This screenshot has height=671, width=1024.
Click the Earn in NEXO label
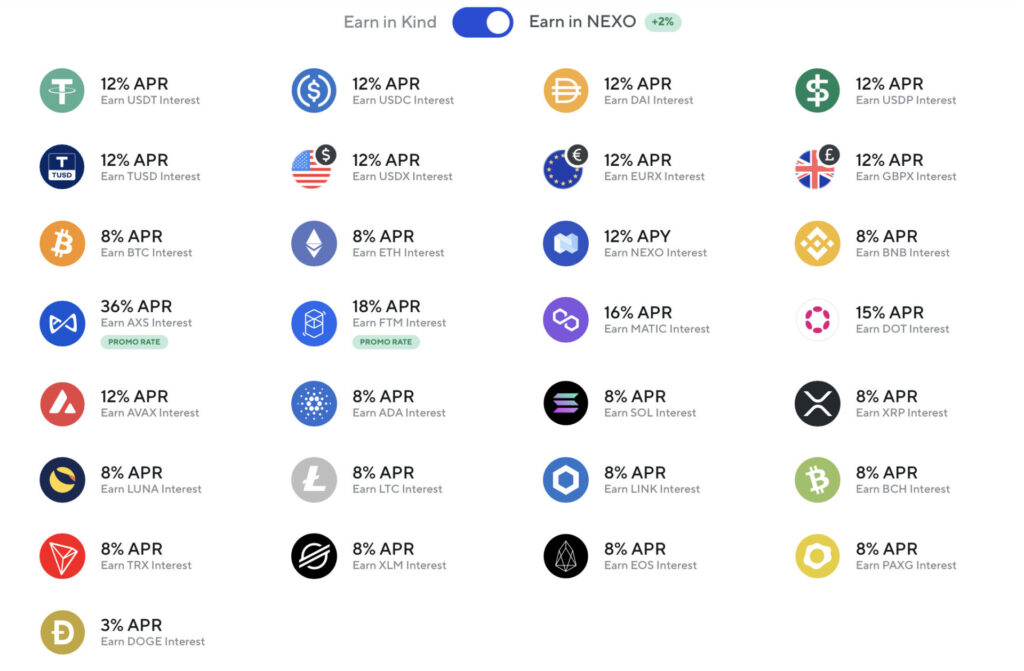pyautogui.click(x=582, y=22)
